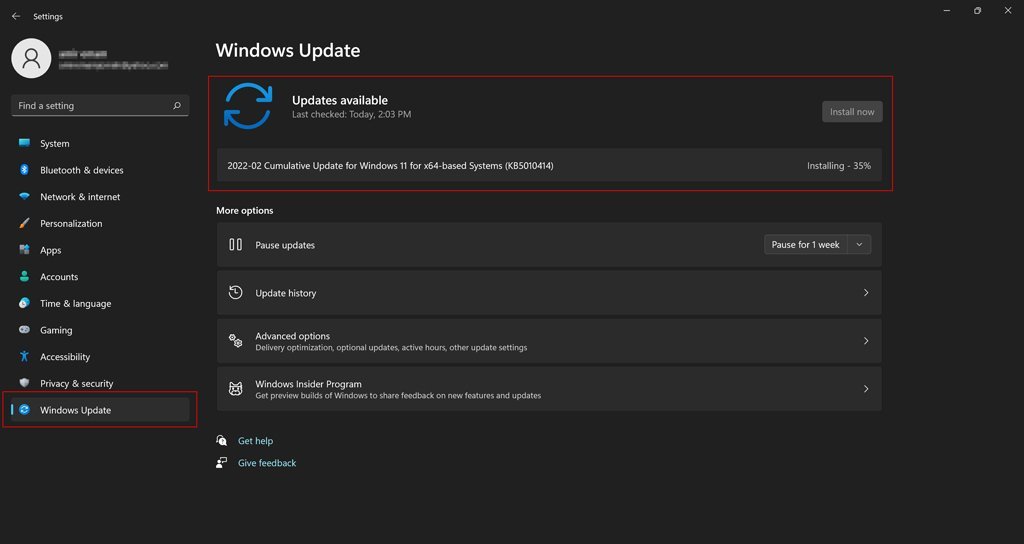Click the Advanced options gears icon
This screenshot has height=544, width=1024.
pos(236,340)
